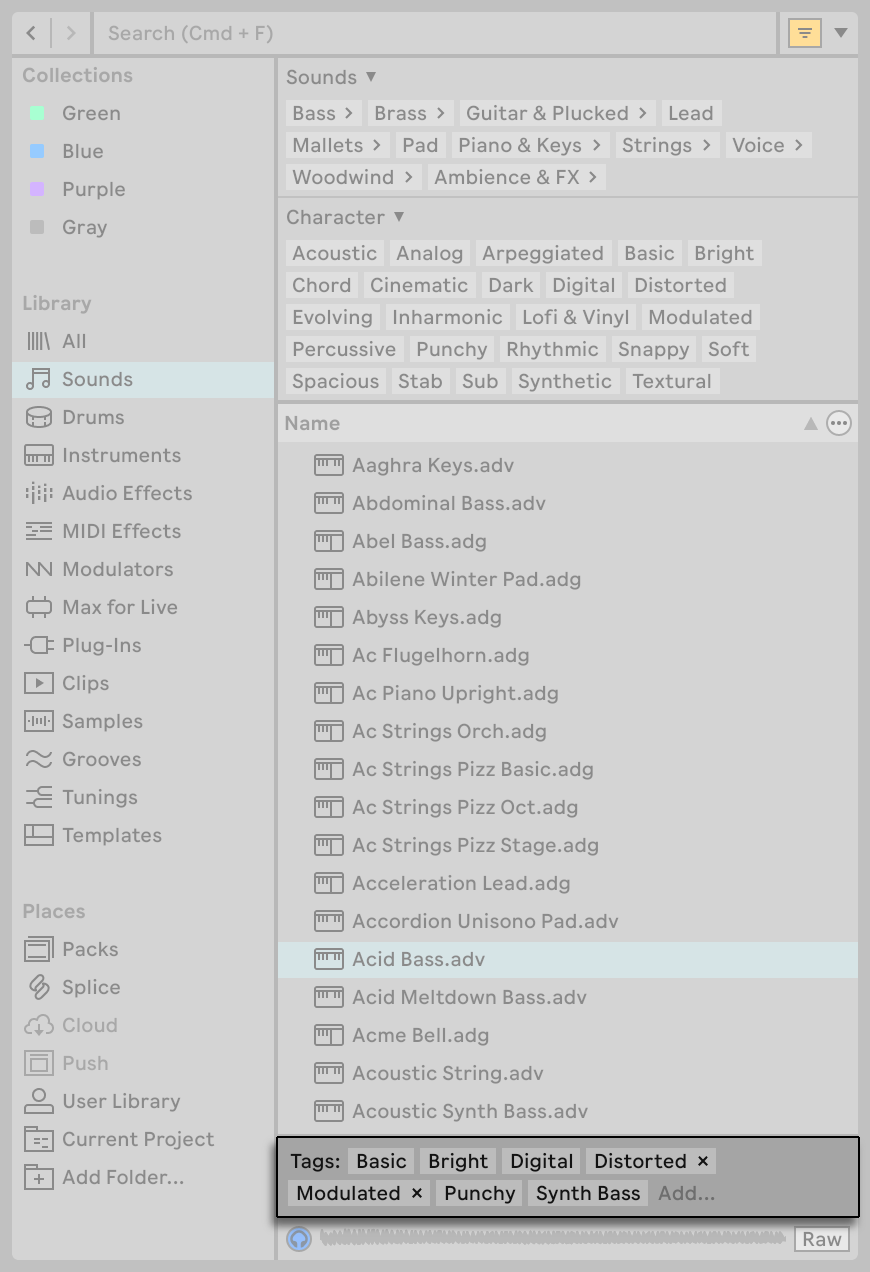Toggle the headphone preview button
The image size is (870, 1272).
[299, 1239]
